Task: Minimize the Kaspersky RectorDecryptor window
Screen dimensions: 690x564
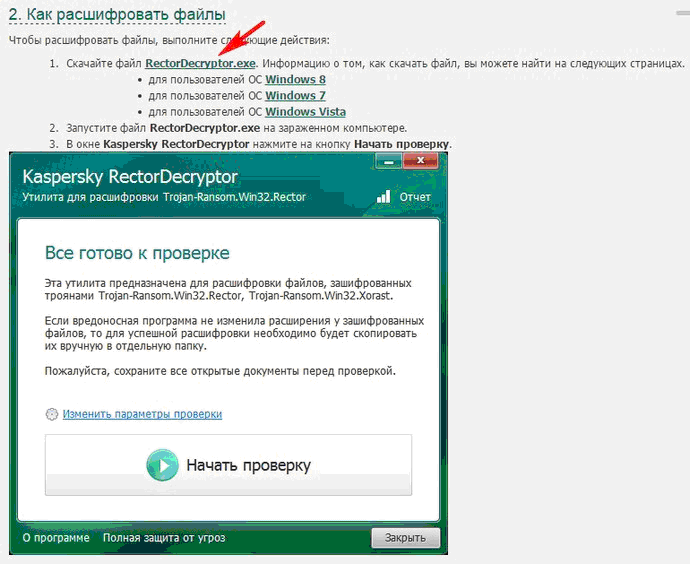Action: pos(388,161)
